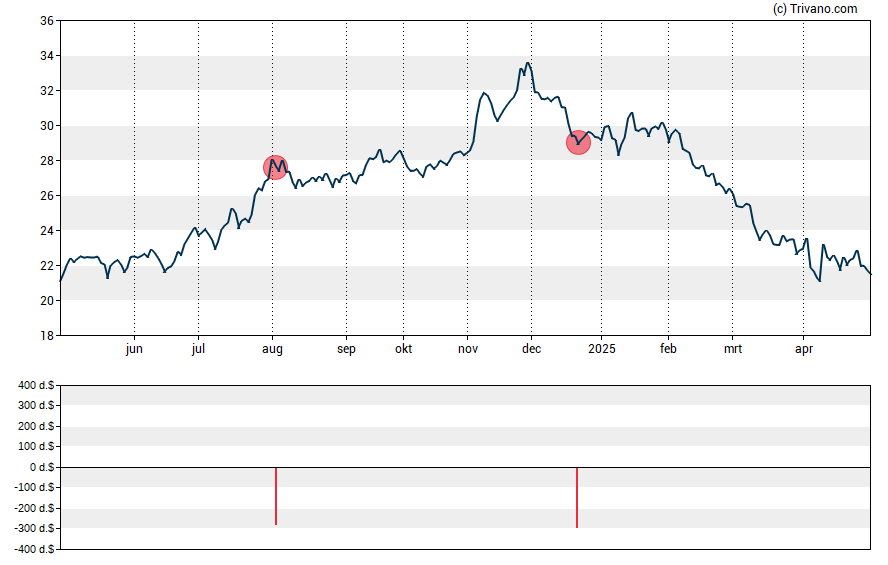Click the price axis value 24
This screenshot has width=888, height=565.
pyautogui.click(x=47, y=230)
